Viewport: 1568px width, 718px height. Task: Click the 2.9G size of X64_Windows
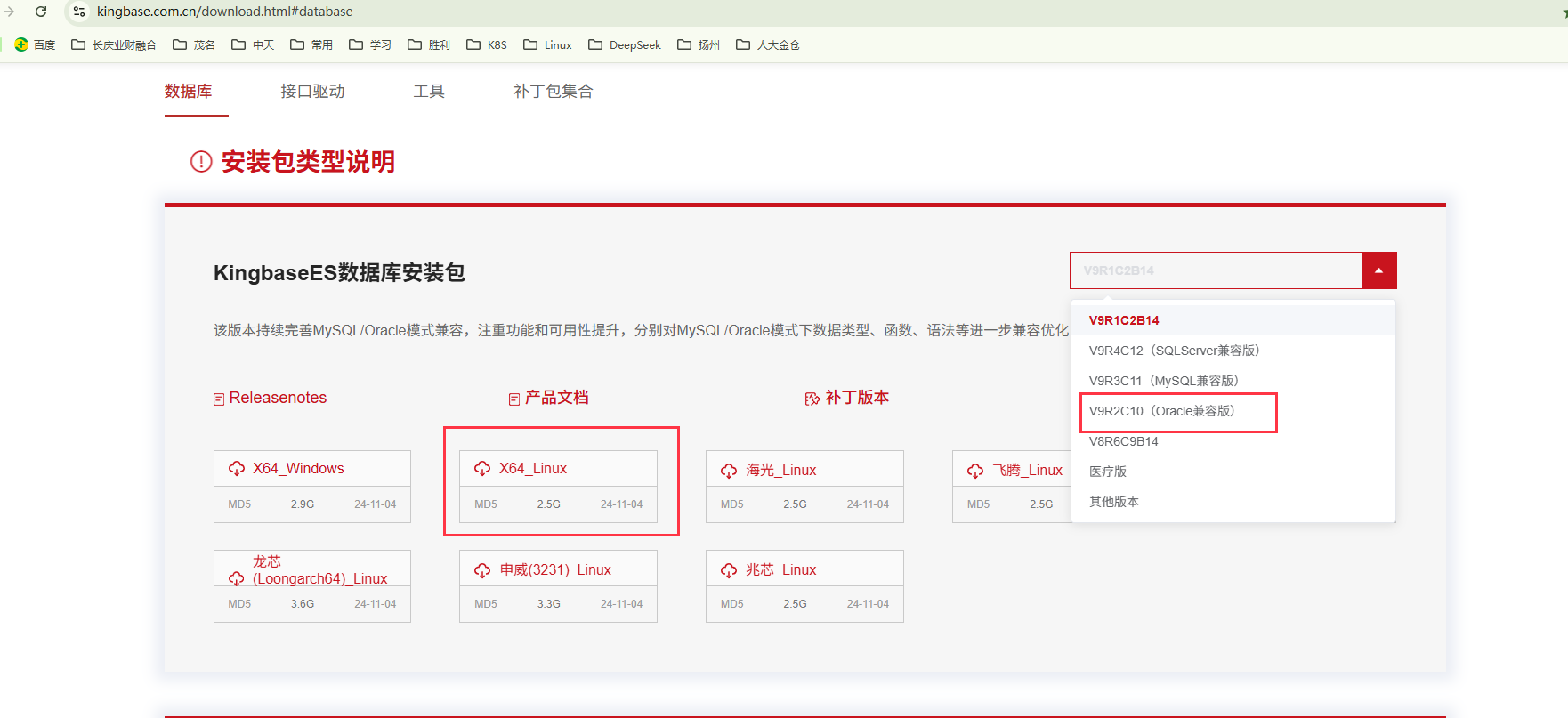[303, 504]
